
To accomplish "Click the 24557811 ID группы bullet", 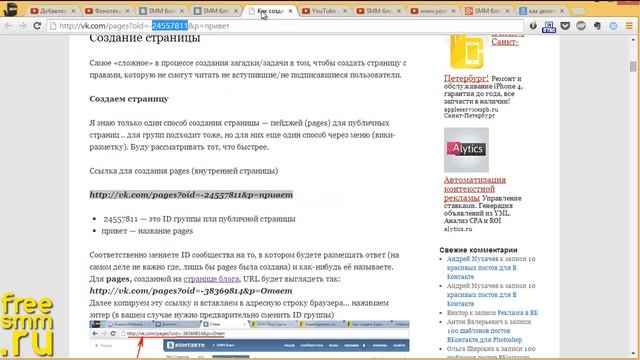I will coord(199,219).
